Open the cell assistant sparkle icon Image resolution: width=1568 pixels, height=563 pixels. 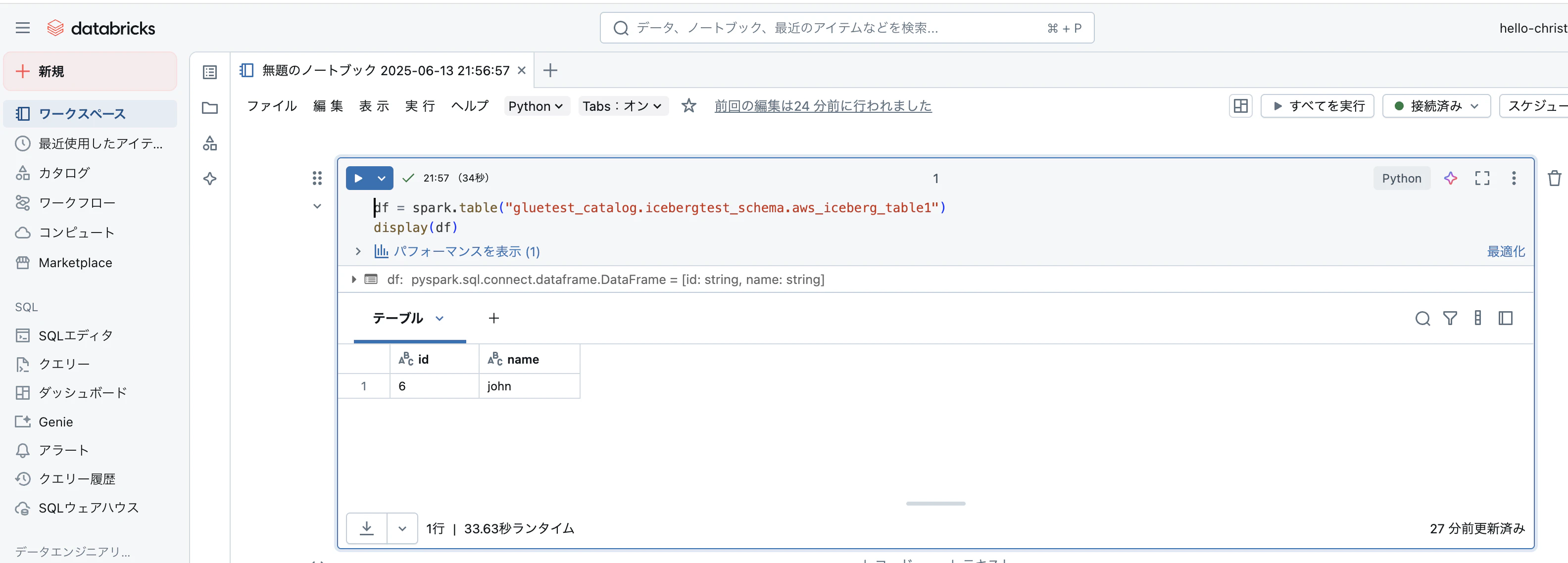coord(1451,178)
